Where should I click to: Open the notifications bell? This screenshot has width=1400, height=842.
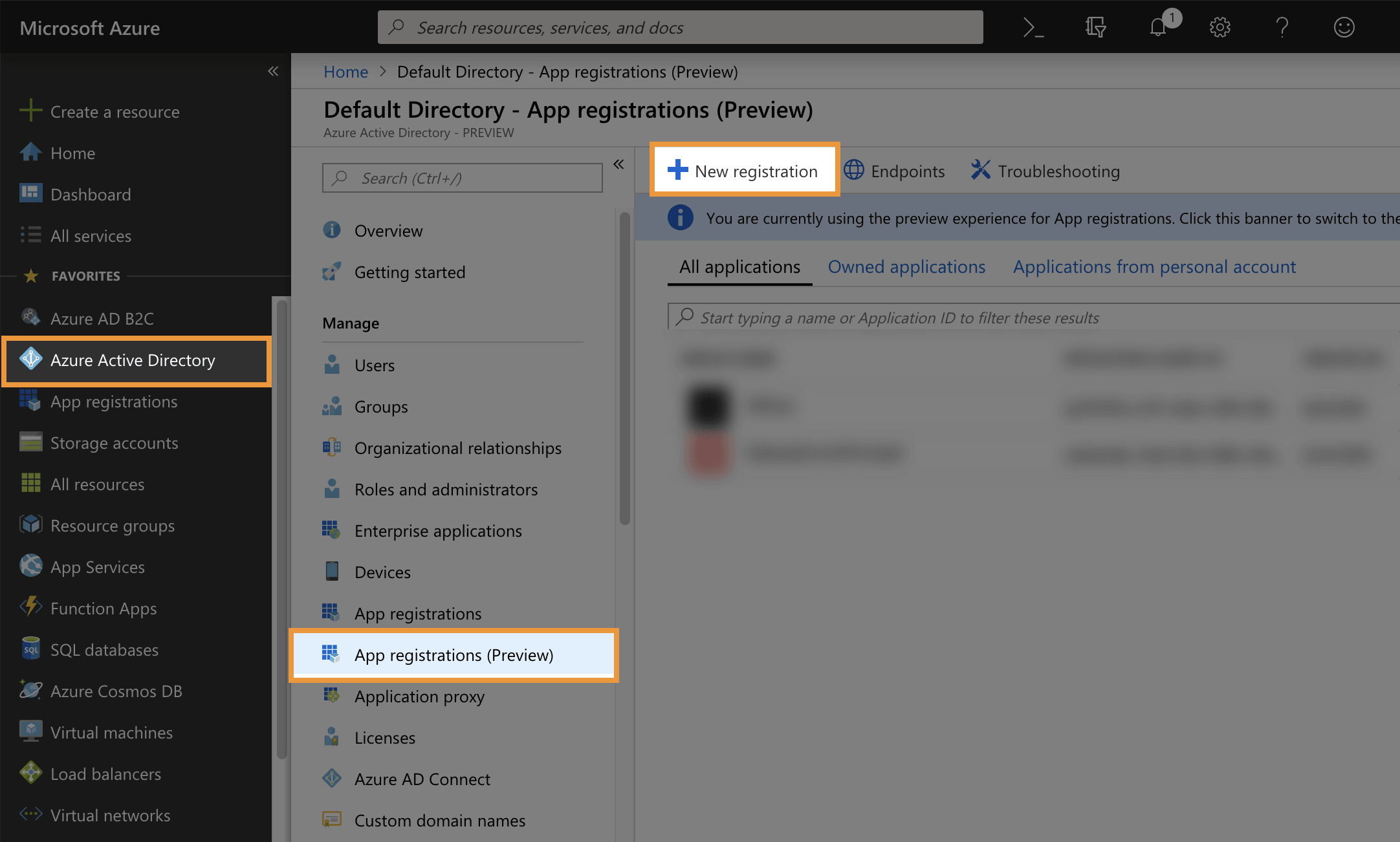click(1158, 27)
